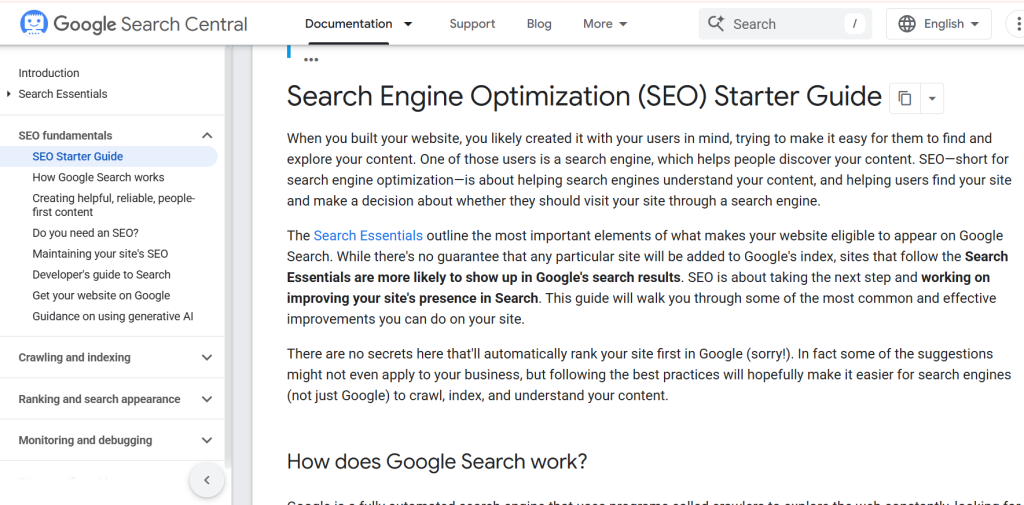Click the breadcrumb ellipsis above the title
1024x505 pixels.
coord(311,60)
